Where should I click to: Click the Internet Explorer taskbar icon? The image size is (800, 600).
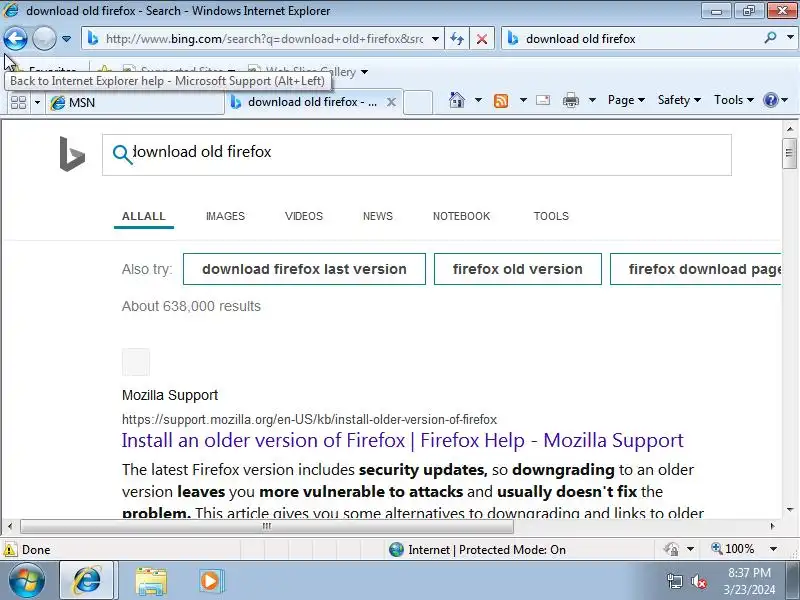[x=87, y=581]
